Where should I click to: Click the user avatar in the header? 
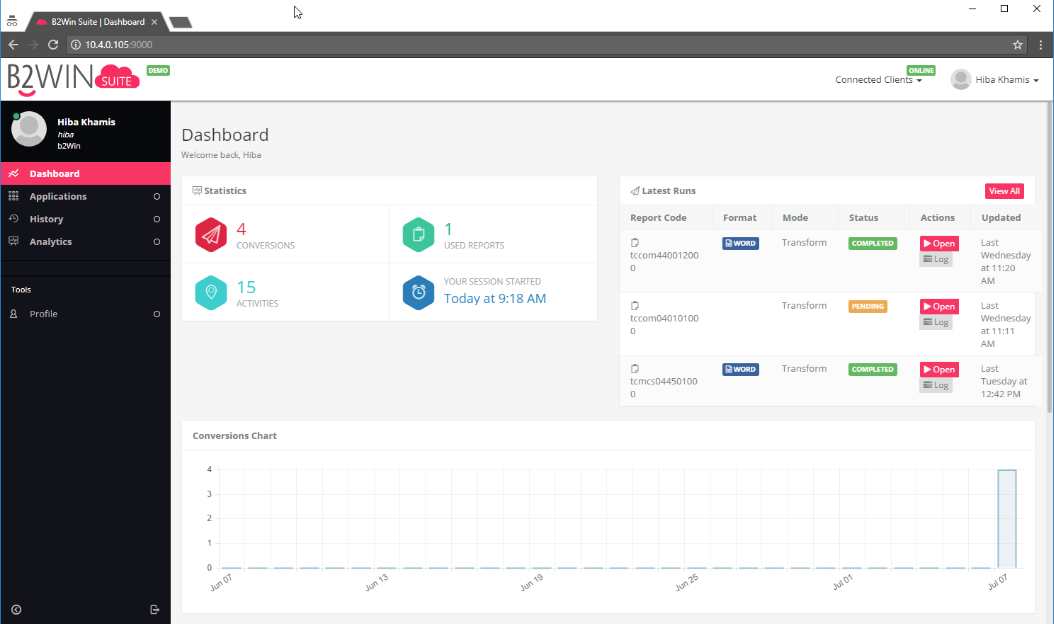[x=961, y=79]
